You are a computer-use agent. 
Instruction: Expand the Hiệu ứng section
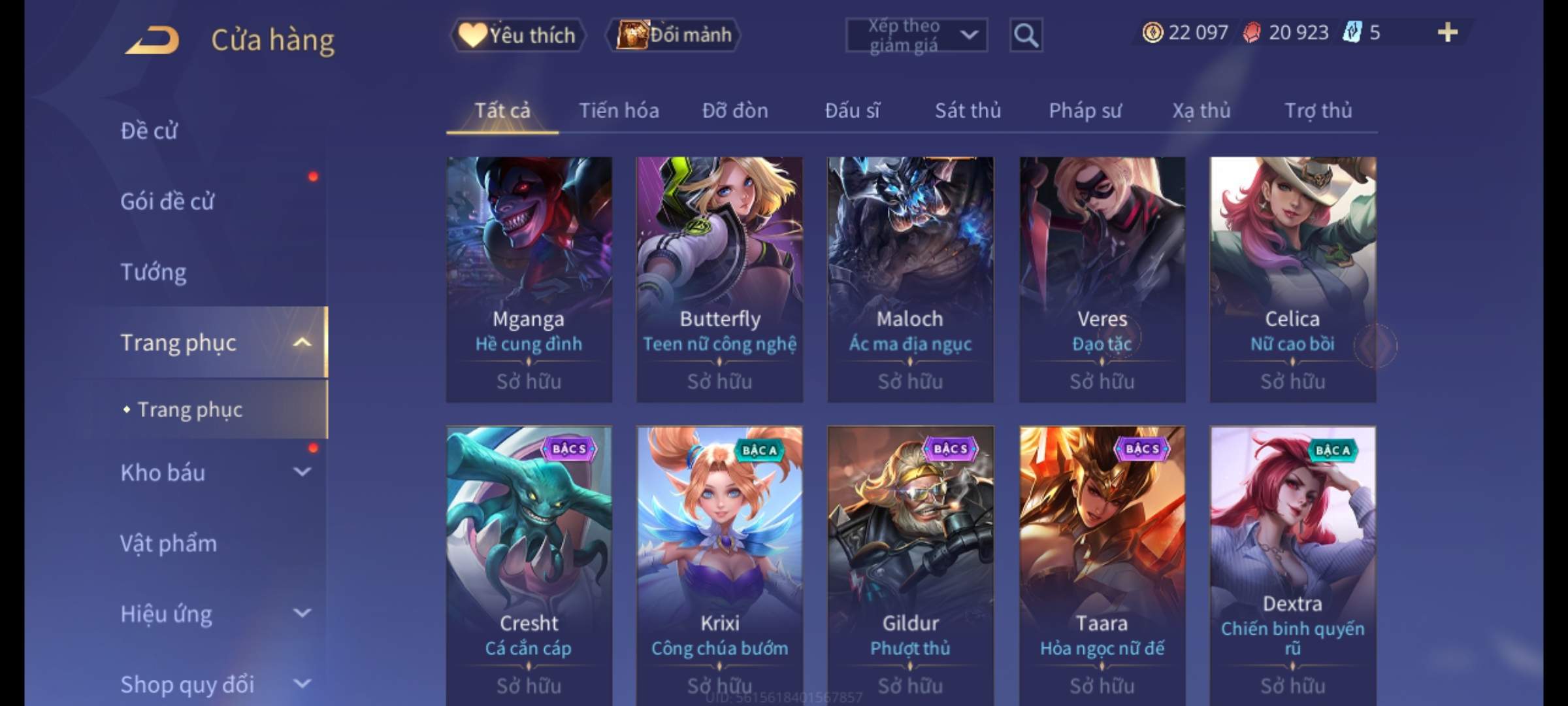(302, 613)
